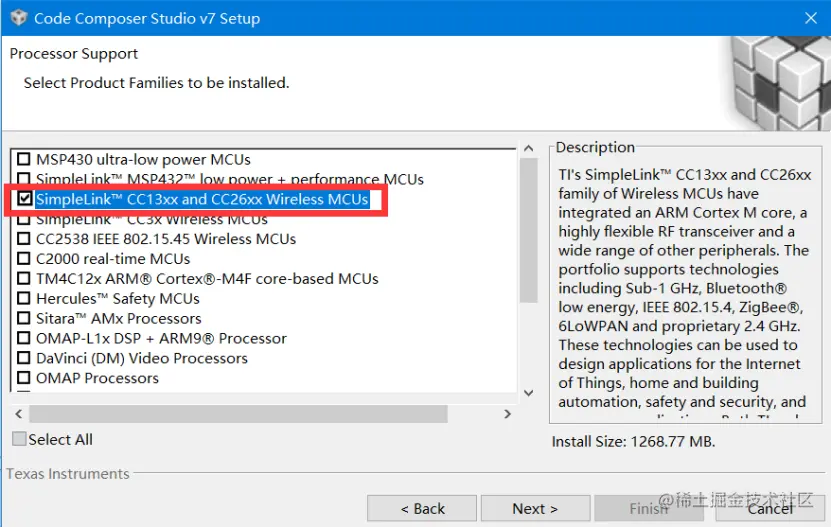Click the Code Composer Studio cube title icon
This screenshot has height=527, width=831.
pyautogui.click(x=19, y=17)
